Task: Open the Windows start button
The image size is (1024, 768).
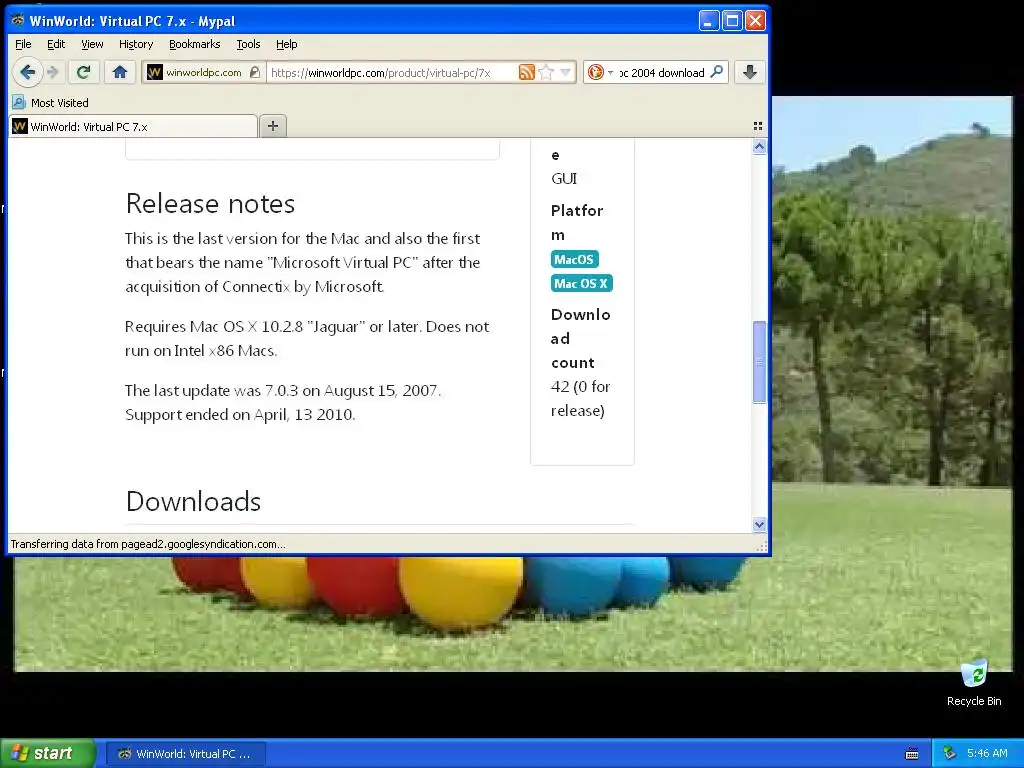Action: tap(47, 753)
